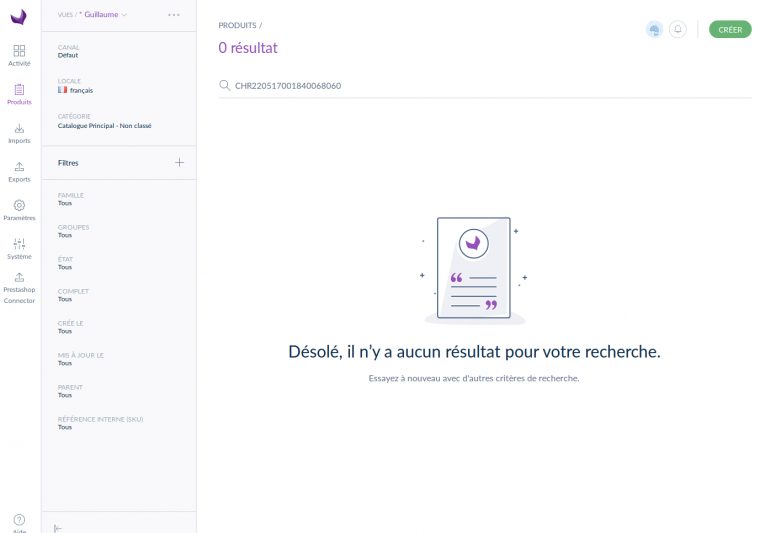Open the Catégorie Catalogue Principal selector

pyautogui.click(x=104, y=121)
